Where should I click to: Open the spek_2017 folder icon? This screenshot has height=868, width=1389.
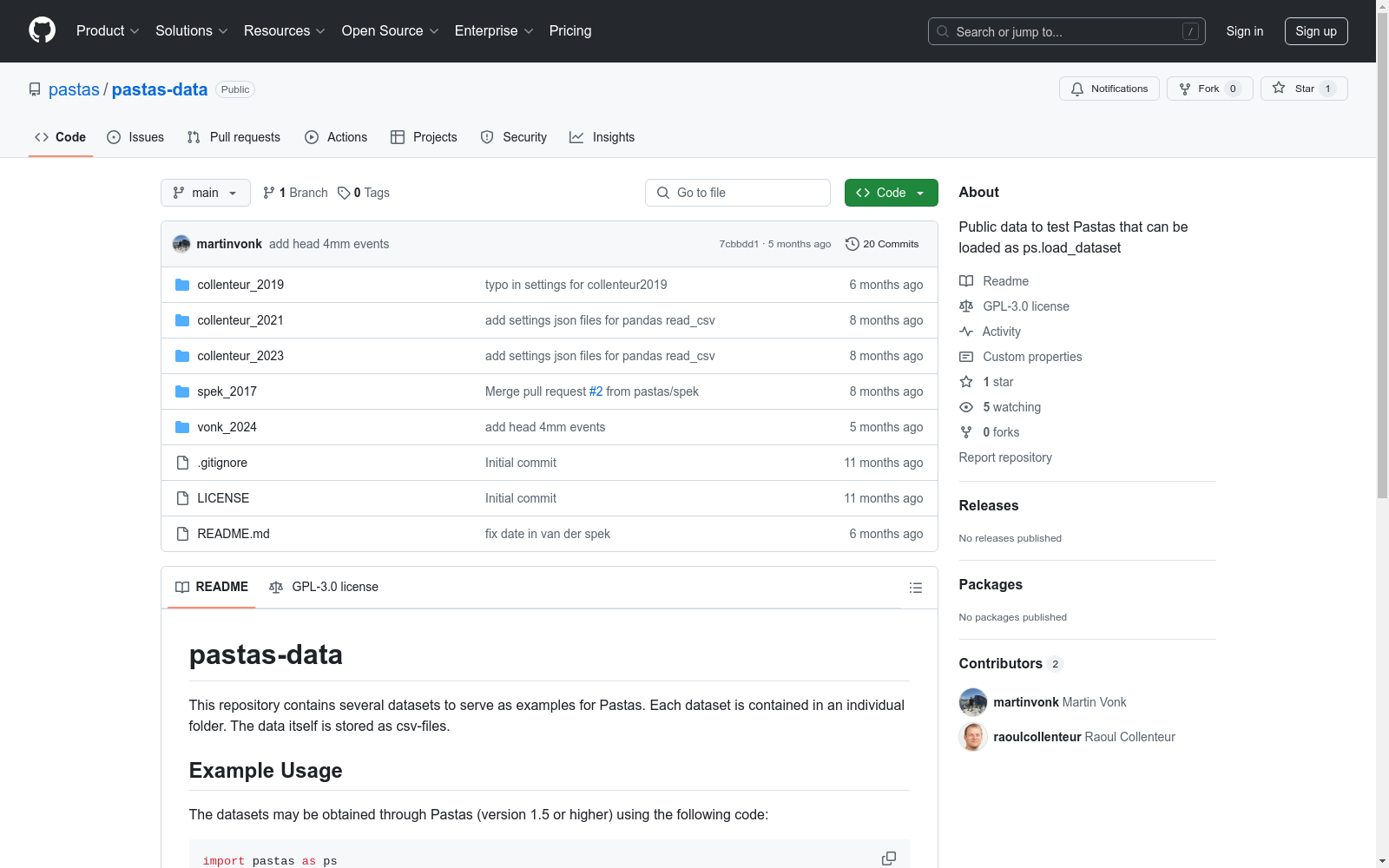(182, 391)
